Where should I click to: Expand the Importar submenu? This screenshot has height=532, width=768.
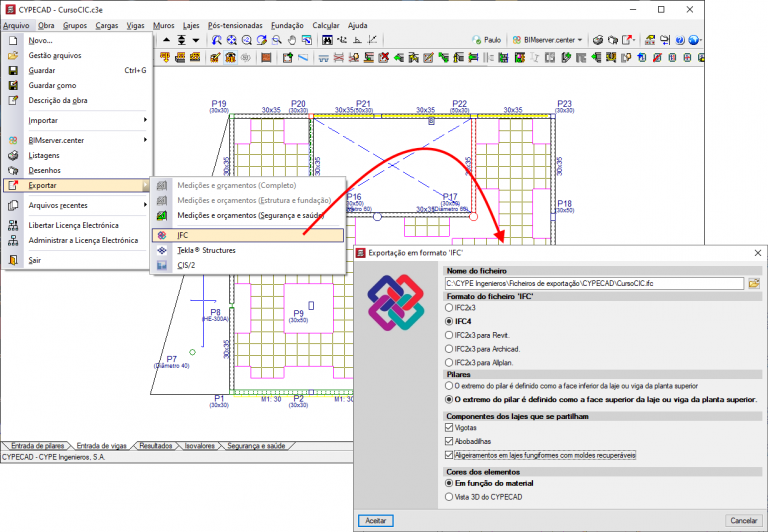(145, 120)
